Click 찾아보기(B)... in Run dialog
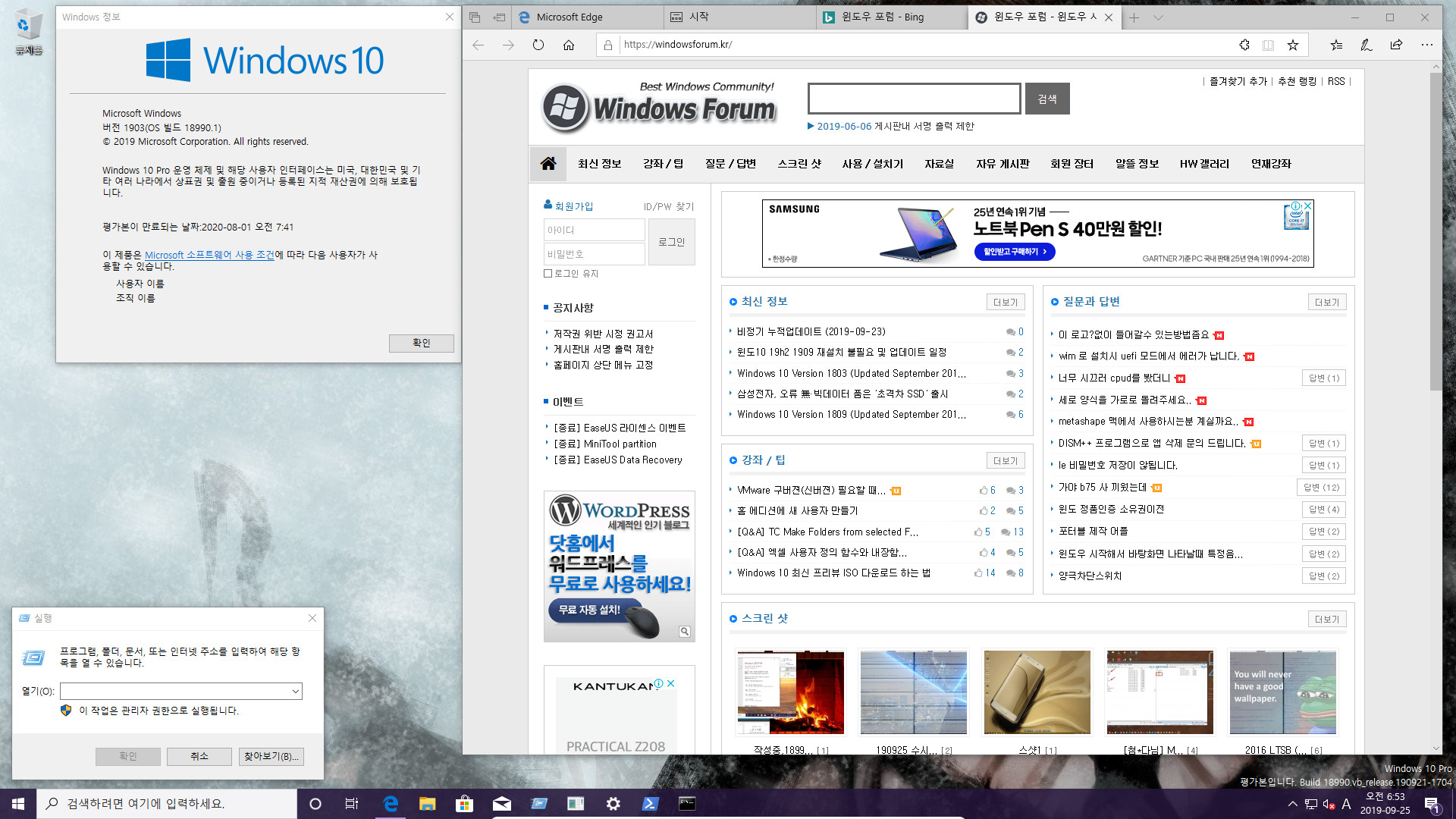Viewport: 1456px width, 819px height. tap(271, 756)
